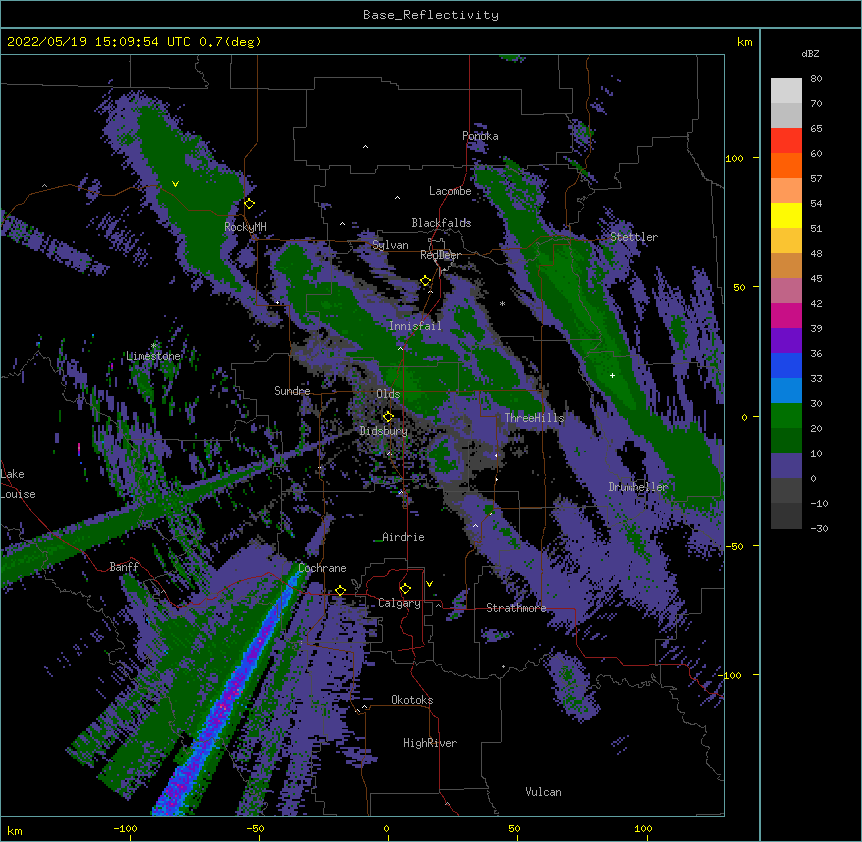Click the RockyMH label
This screenshot has height=842, width=862.
(245, 227)
